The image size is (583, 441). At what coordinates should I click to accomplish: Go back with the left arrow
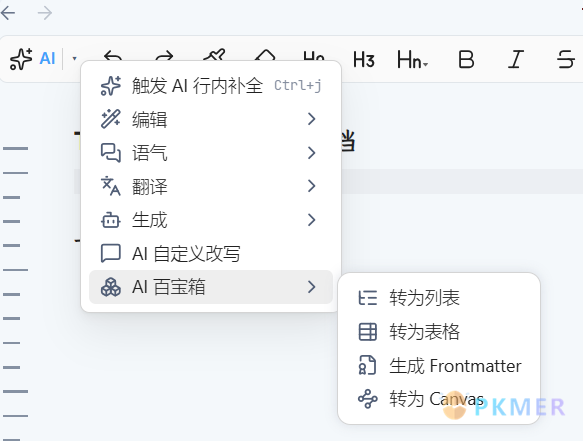(8, 13)
